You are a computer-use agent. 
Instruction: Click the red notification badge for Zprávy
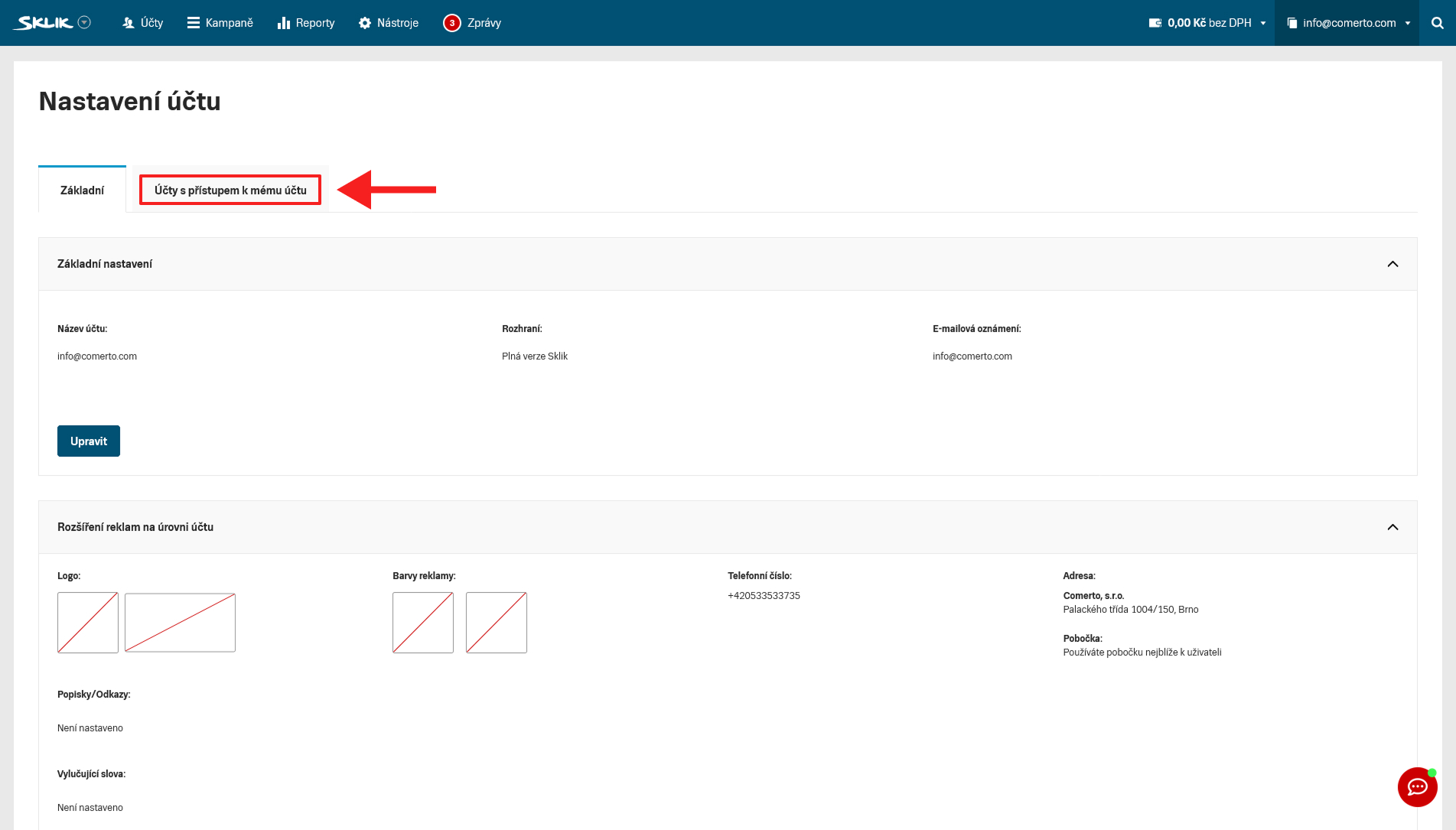(x=452, y=23)
